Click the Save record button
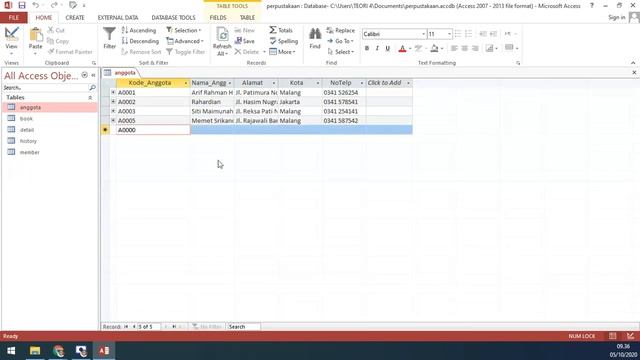This screenshot has height=360, width=640. tap(244, 41)
